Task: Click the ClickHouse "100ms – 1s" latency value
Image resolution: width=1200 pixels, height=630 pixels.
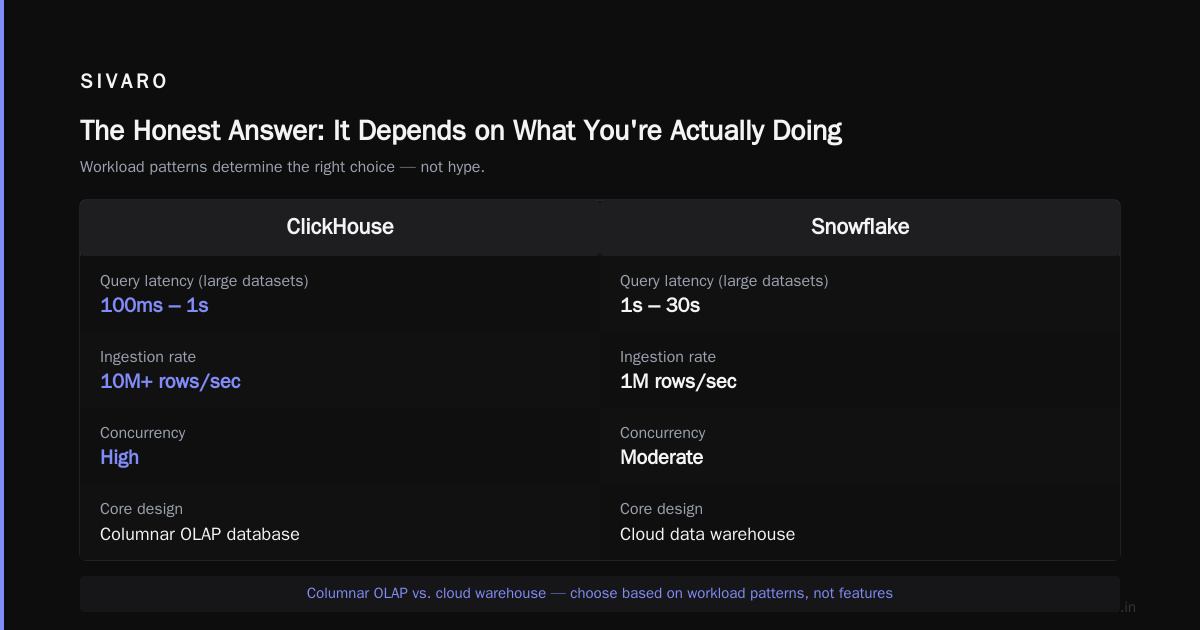Action: coord(154,305)
